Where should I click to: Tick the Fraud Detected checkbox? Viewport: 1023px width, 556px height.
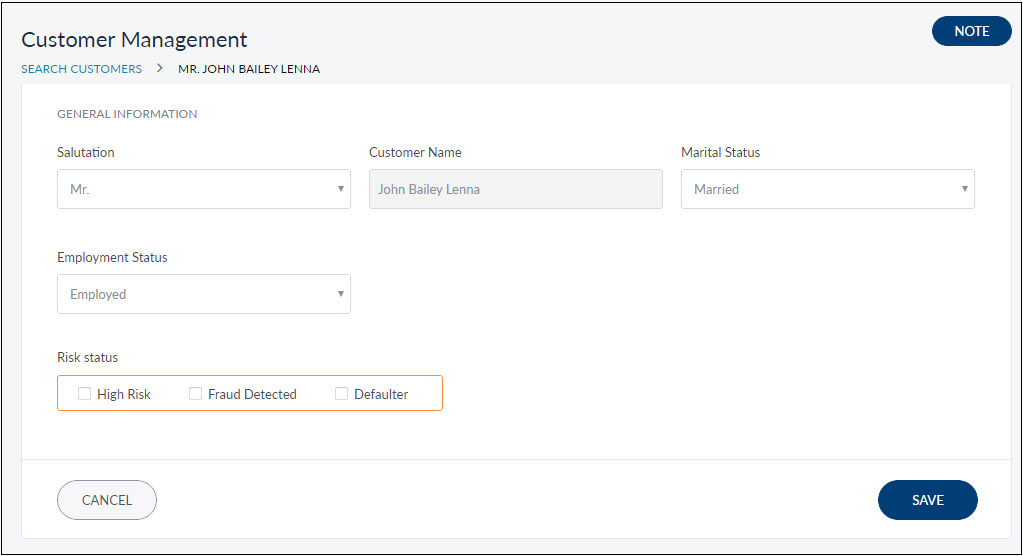[x=196, y=394]
